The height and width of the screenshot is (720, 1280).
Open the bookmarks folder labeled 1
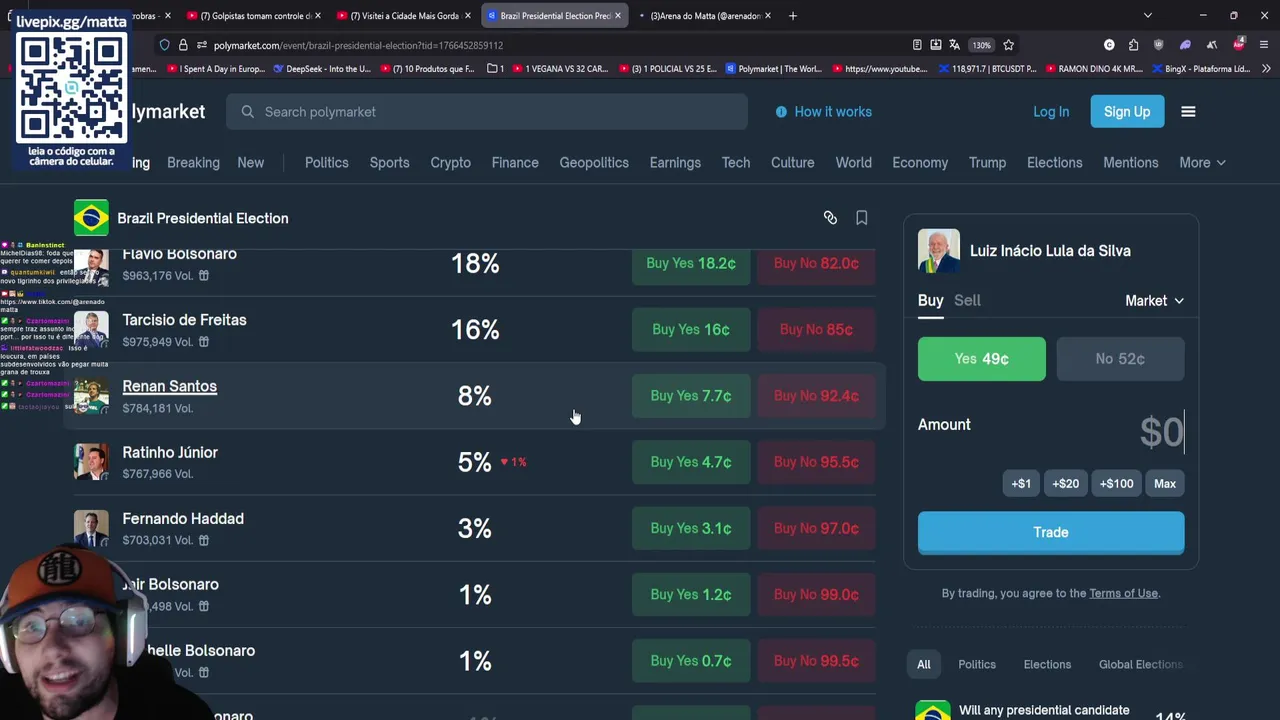496,69
